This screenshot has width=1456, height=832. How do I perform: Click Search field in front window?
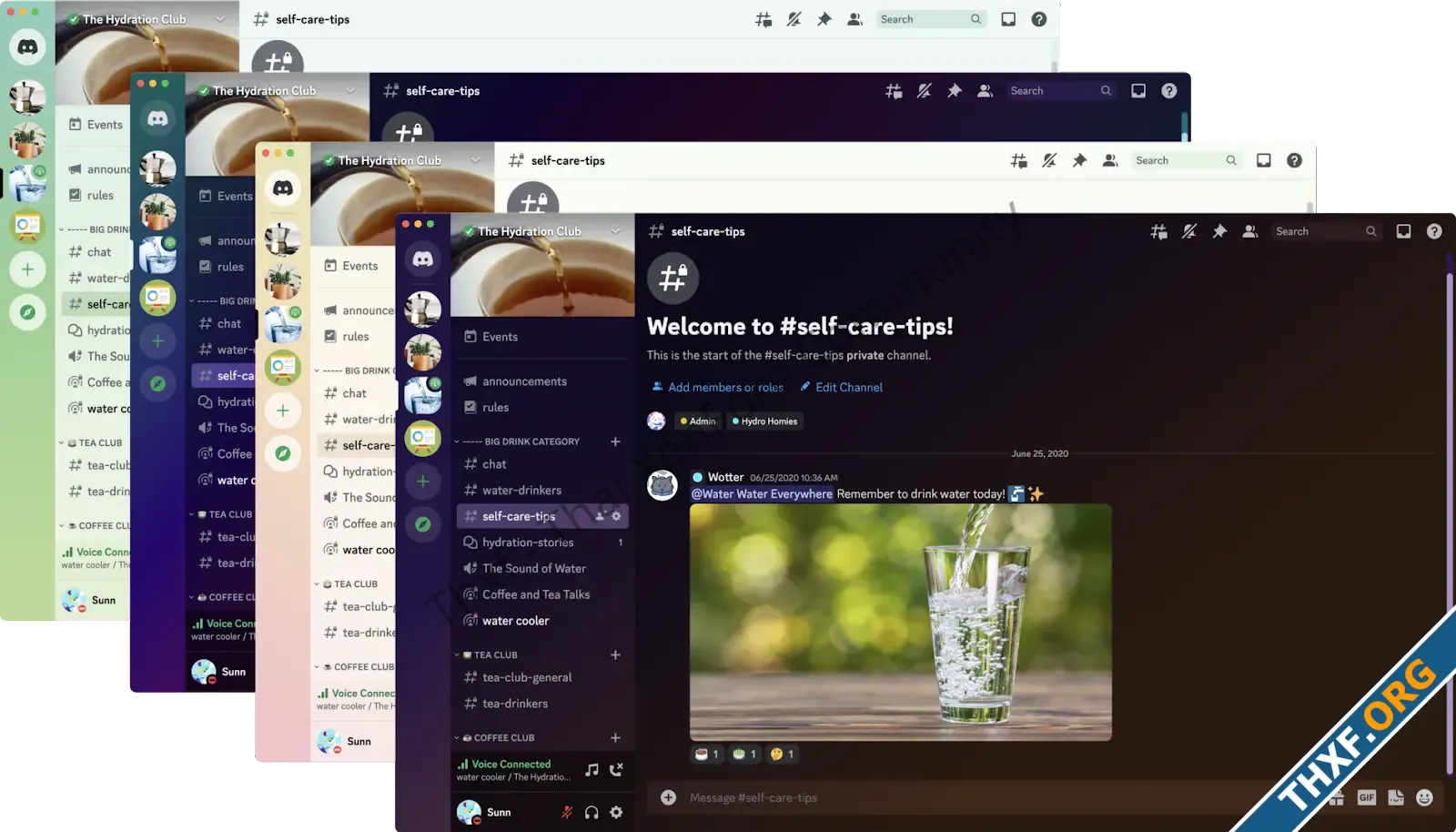(1326, 231)
